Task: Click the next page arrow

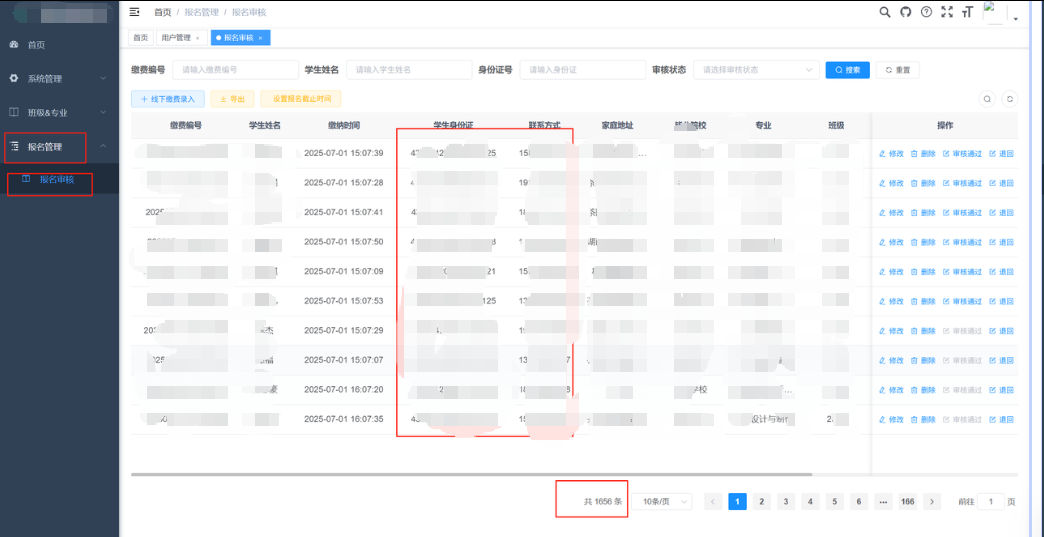Action: [x=931, y=502]
